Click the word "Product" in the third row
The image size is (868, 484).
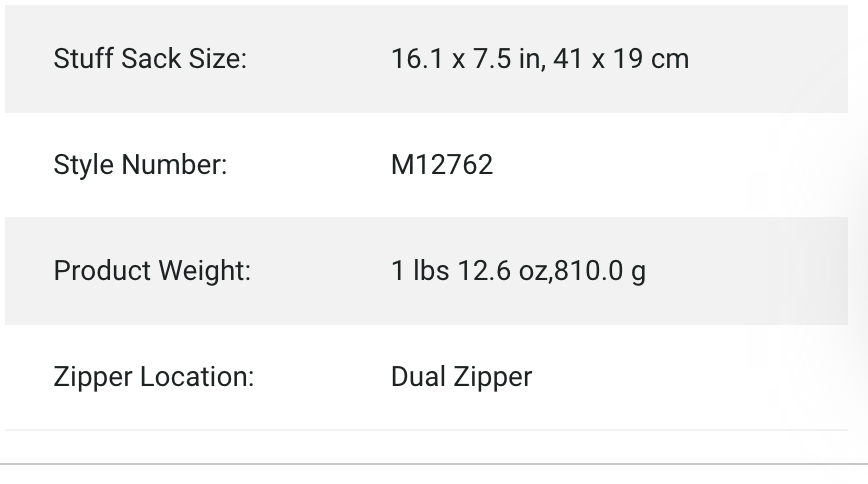pyautogui.click(x=100, y=271)
